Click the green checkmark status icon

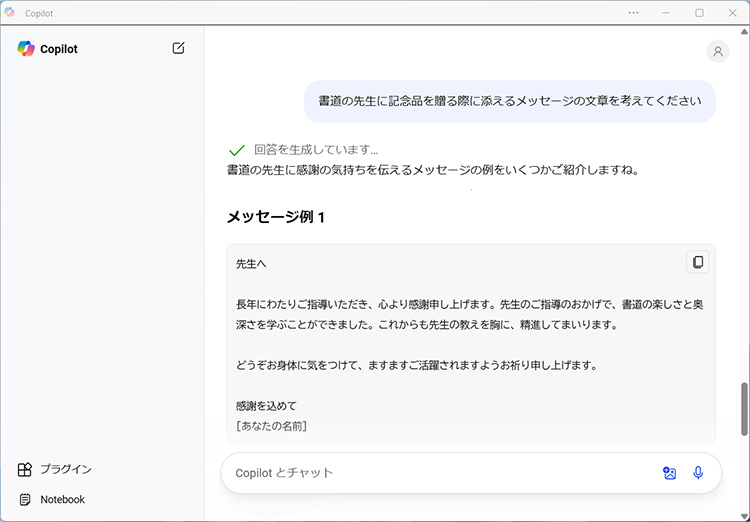tap(237, 150)
